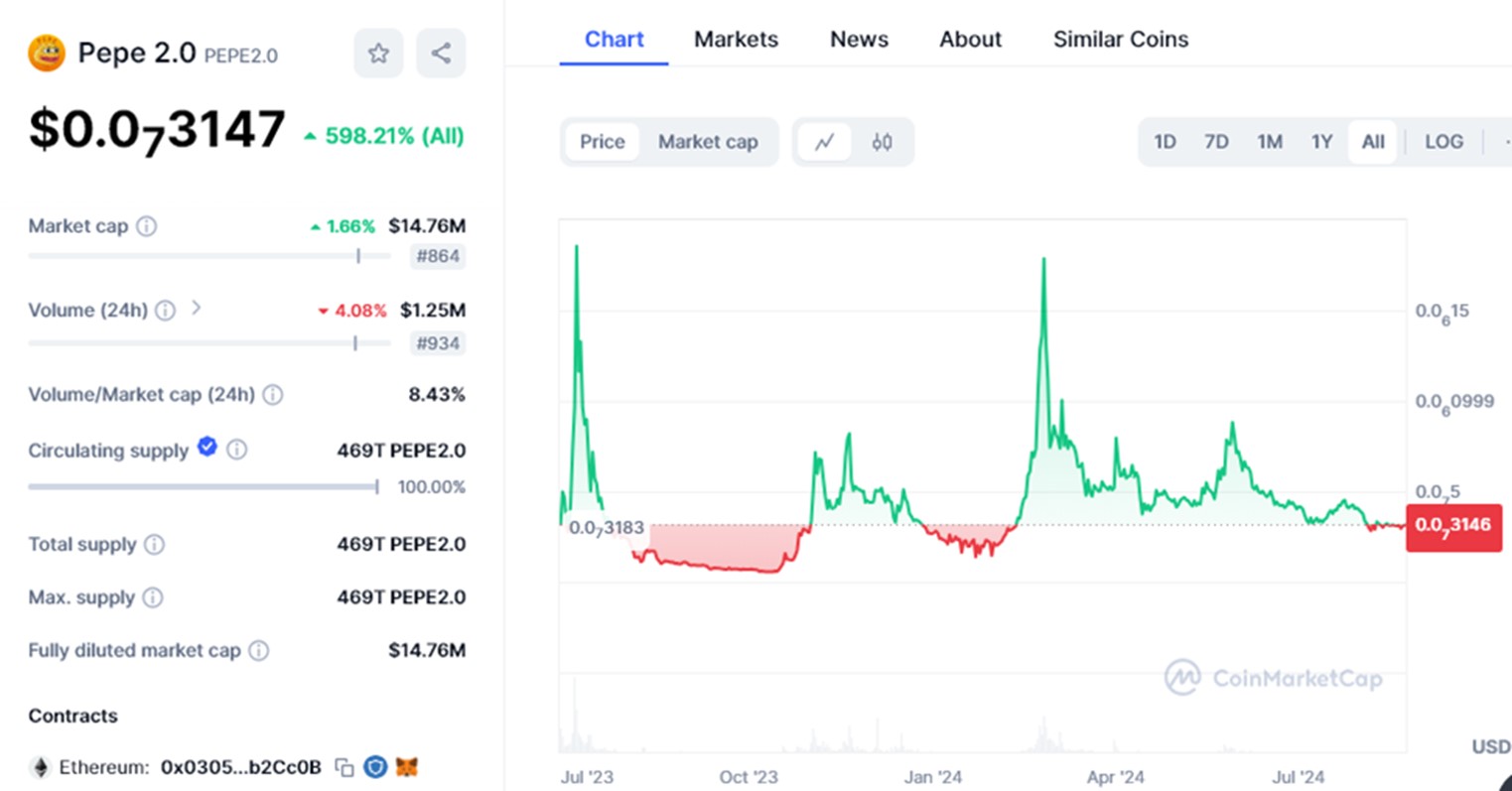
Task: Click the 0.0₆0999 price axis label
Action: tap(1454, 403)
